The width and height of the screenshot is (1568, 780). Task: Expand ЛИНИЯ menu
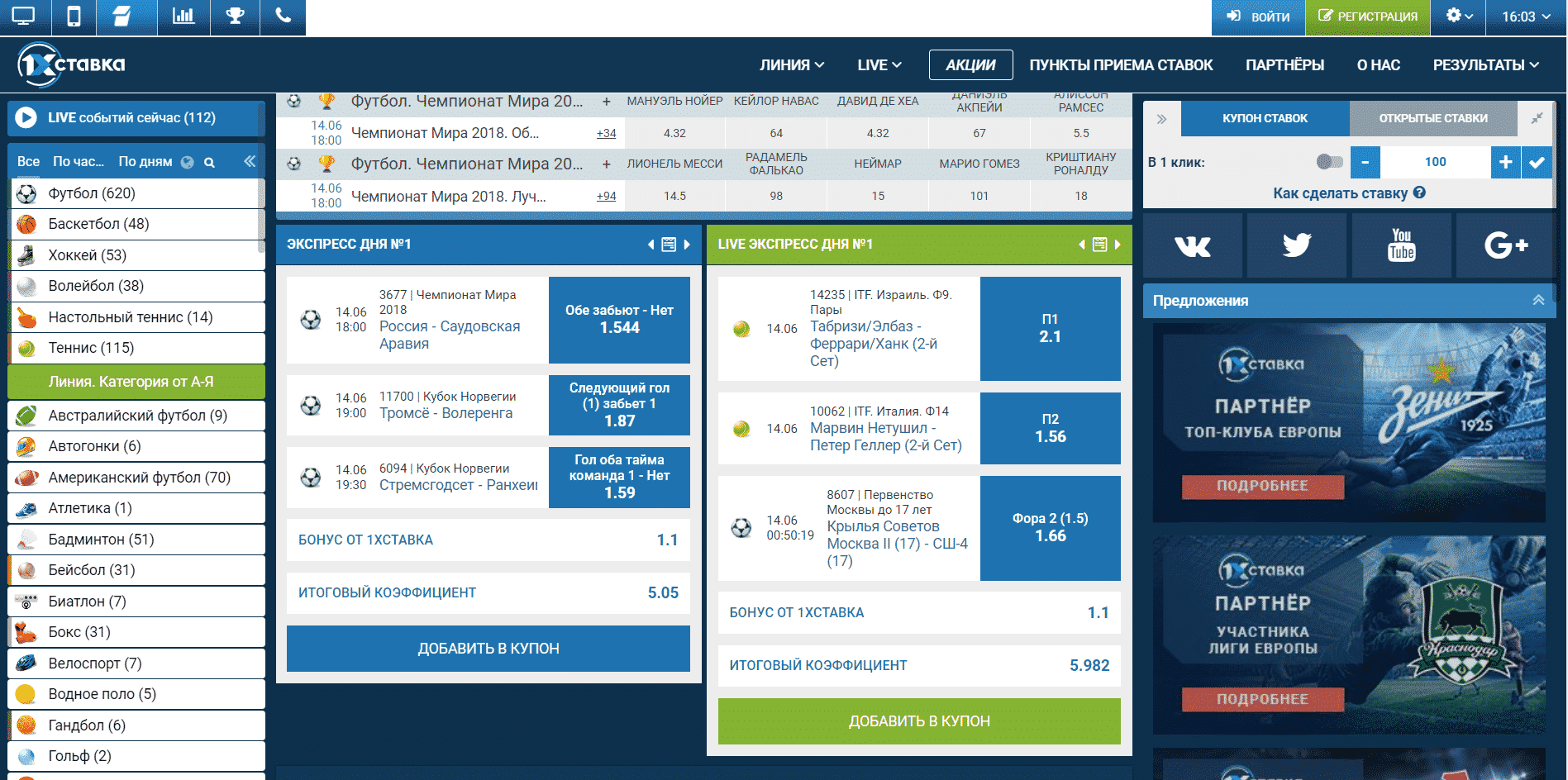[792, 64]
